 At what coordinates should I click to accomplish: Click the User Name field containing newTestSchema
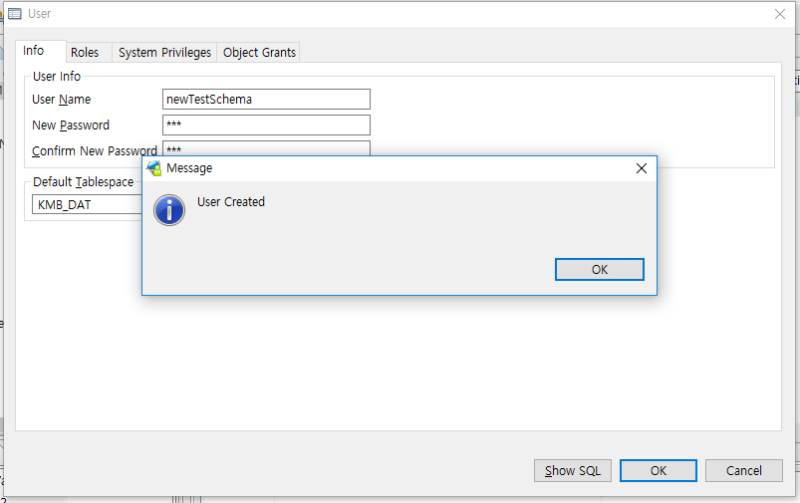tap(266, 99)
